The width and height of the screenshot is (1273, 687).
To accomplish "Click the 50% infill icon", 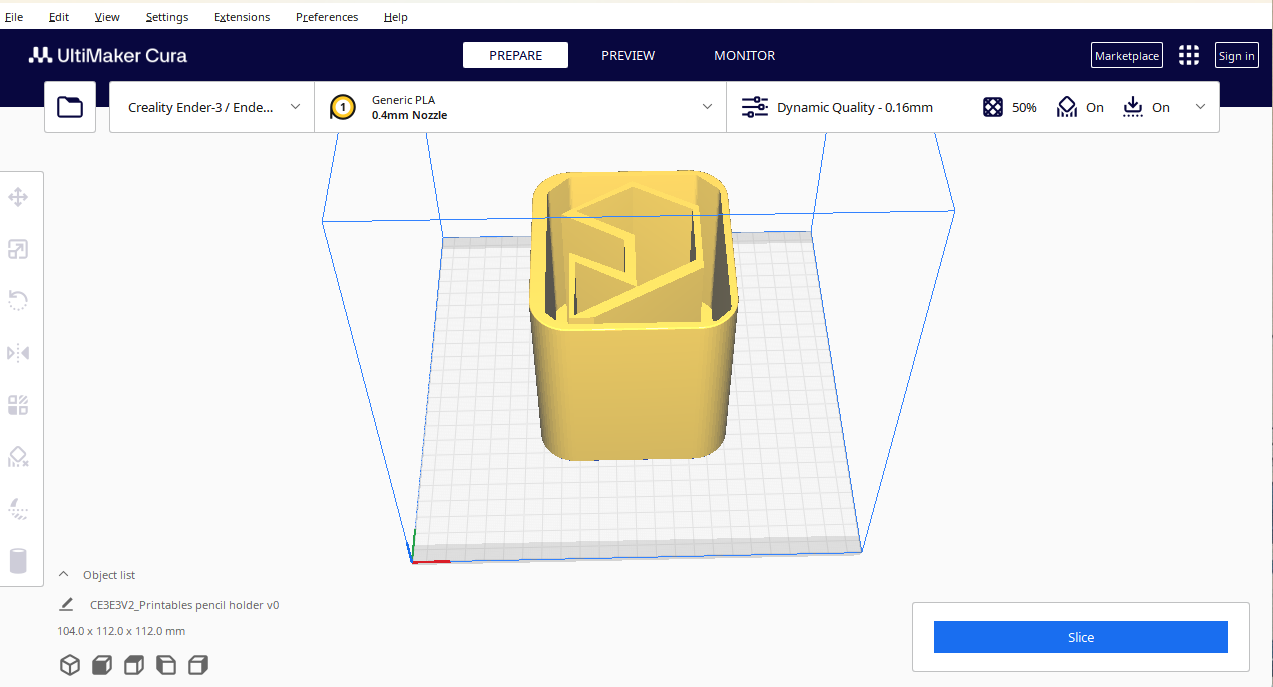I will [993, 107].
